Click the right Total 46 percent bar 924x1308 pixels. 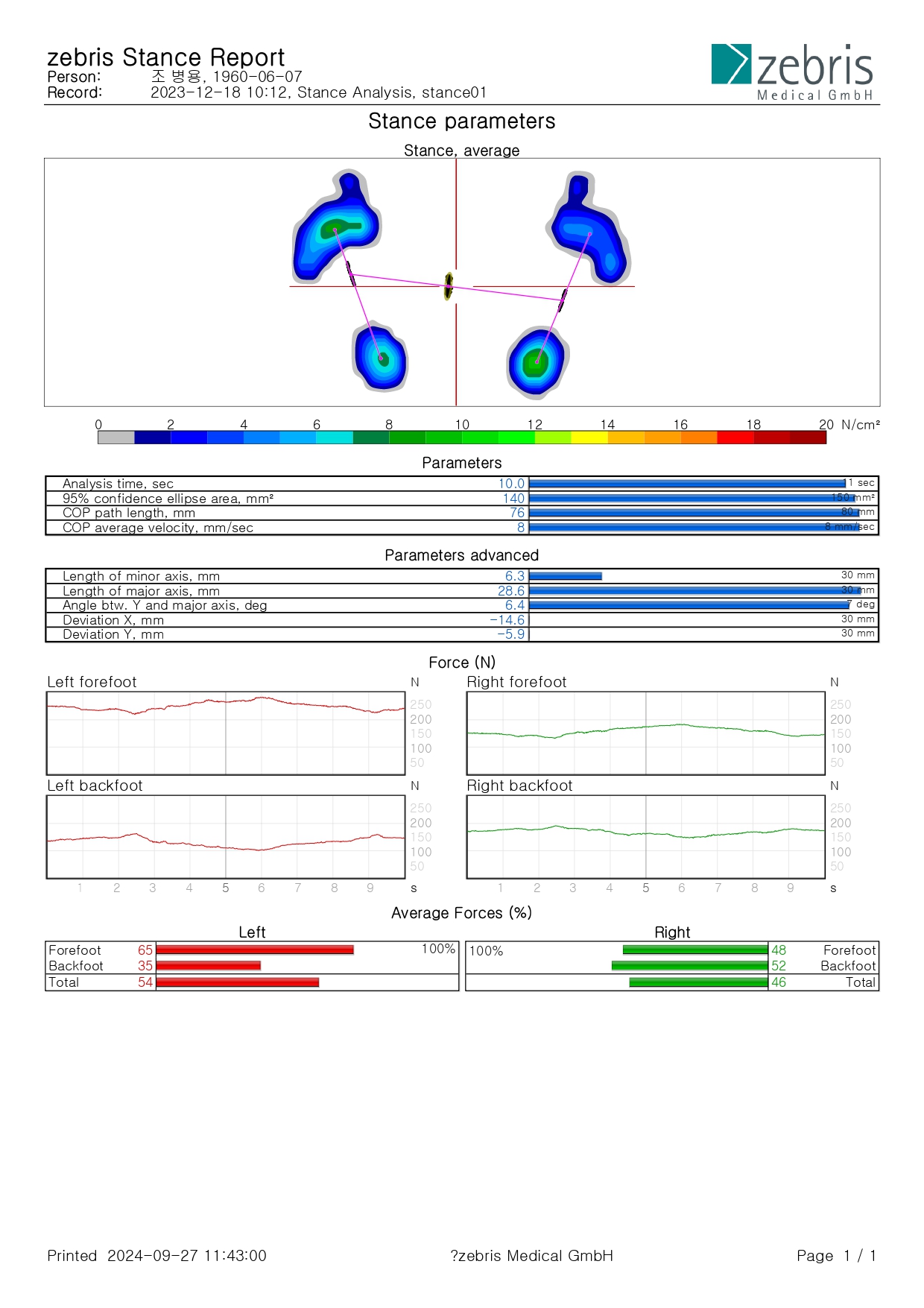tap(698, 982)
